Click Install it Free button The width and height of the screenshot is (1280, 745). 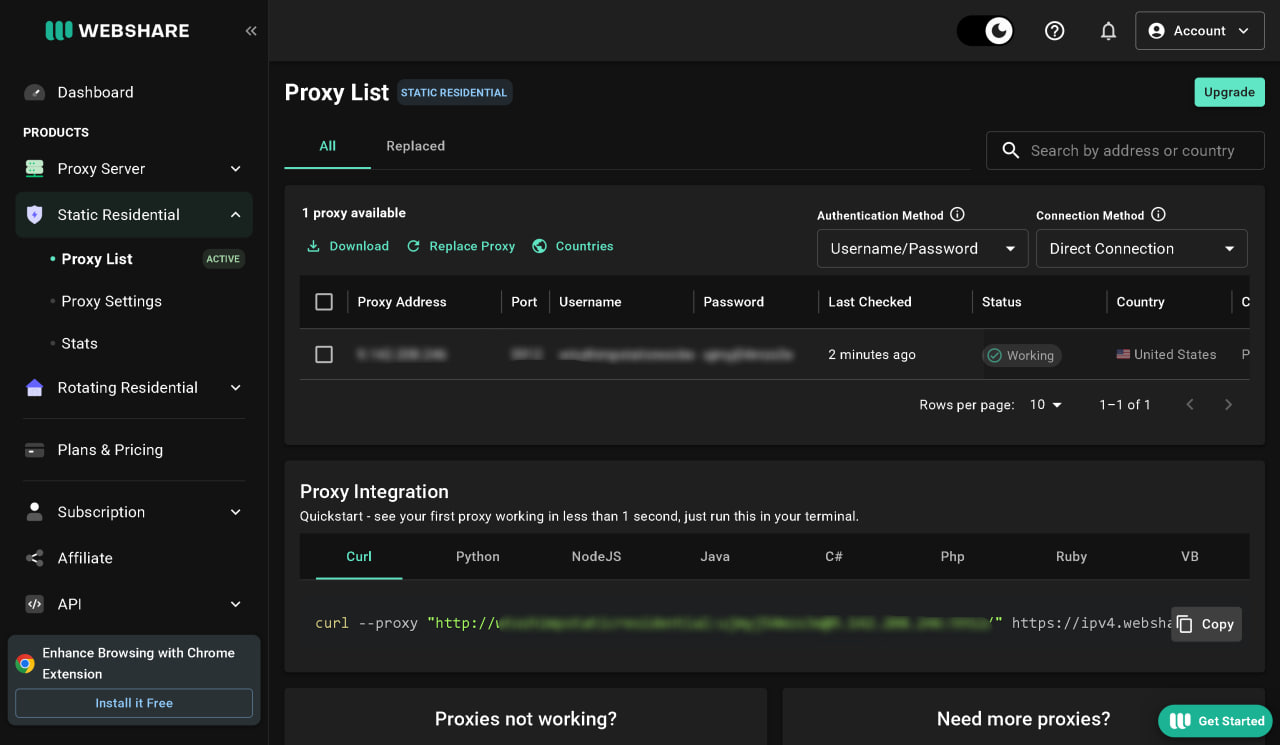134,703
